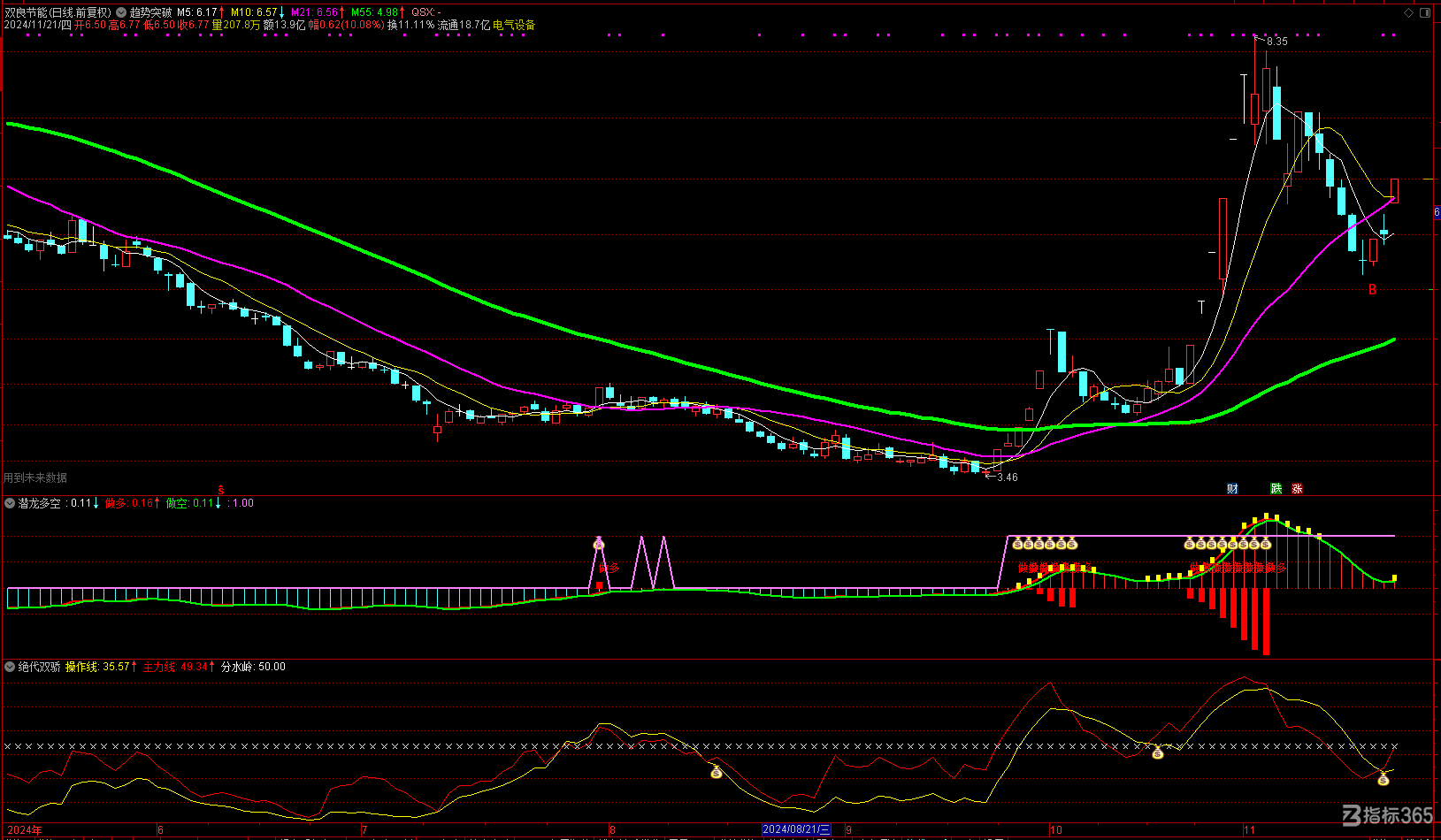Click money bag on the 潜龙多空 August spike
The image size is (1441, 840).
point(599,542)
